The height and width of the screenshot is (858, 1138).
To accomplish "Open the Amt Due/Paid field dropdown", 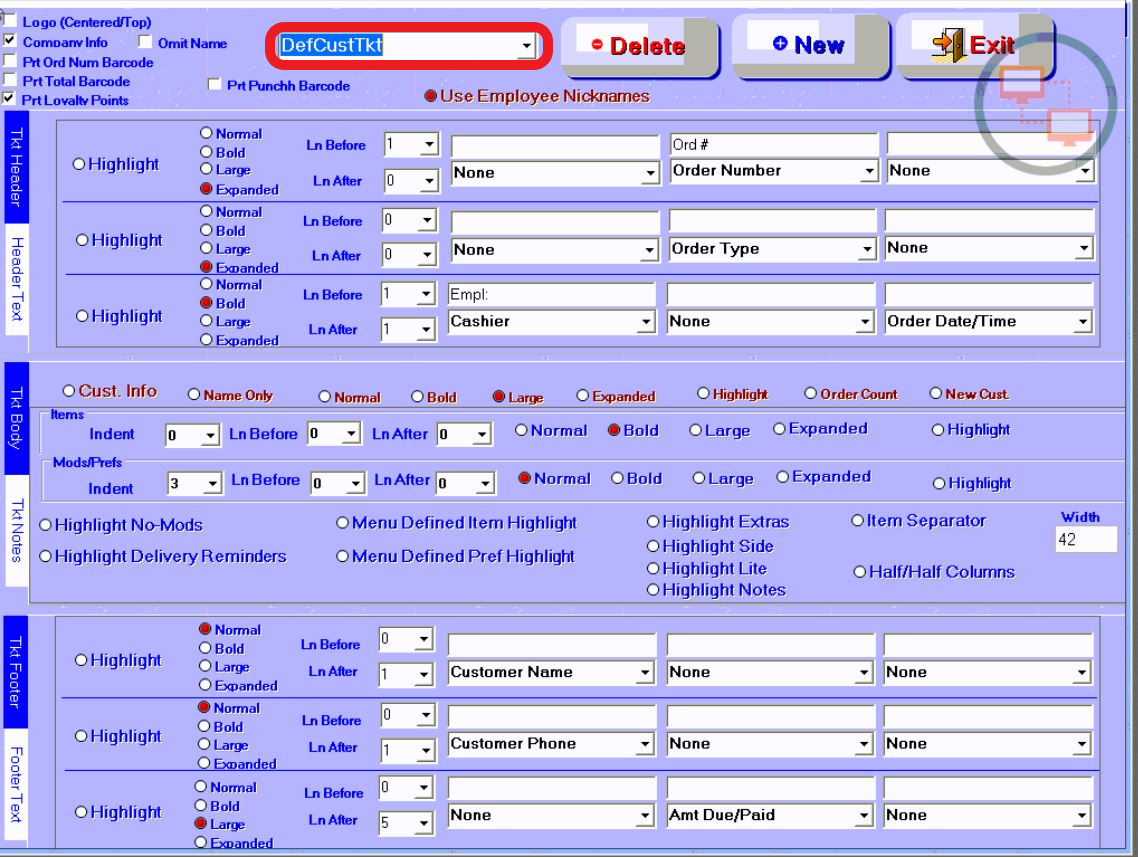I will click(x=862, y=816).
